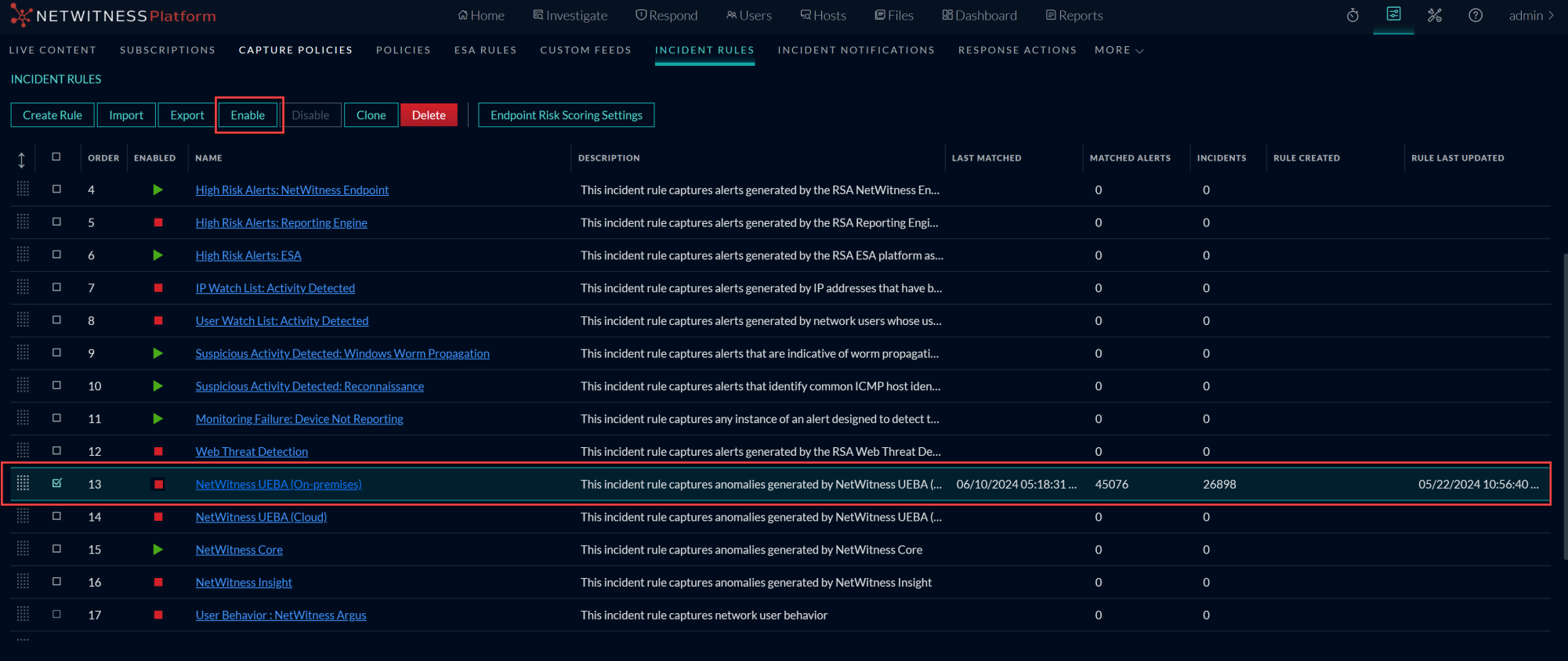Switch to Live Content tab
Image resolution: width=1568 pixels, height=661 pixels.
point(53,50)
